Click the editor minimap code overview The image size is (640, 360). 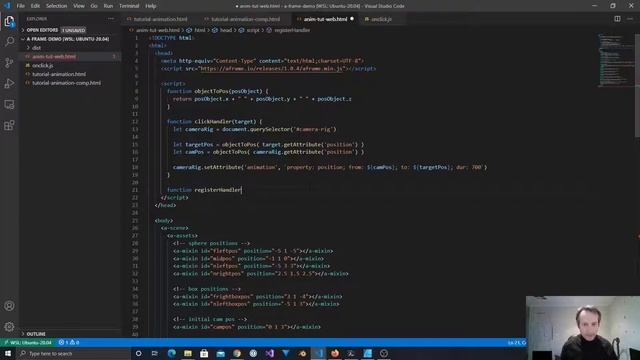[616, 61]
